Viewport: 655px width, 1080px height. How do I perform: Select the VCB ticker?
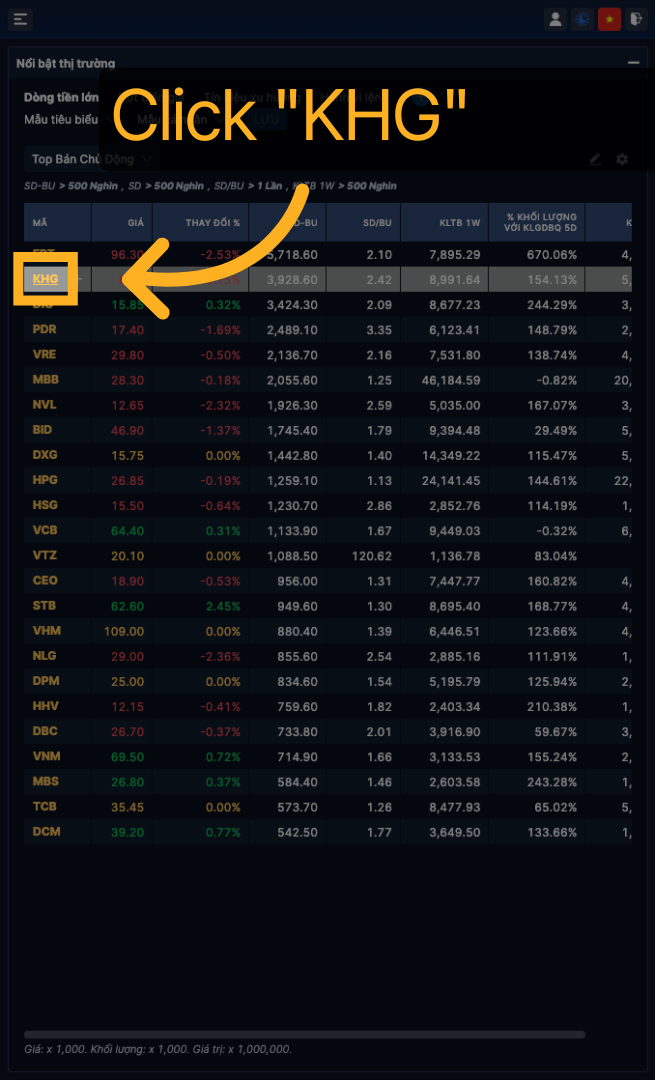[x=45, y=530]
